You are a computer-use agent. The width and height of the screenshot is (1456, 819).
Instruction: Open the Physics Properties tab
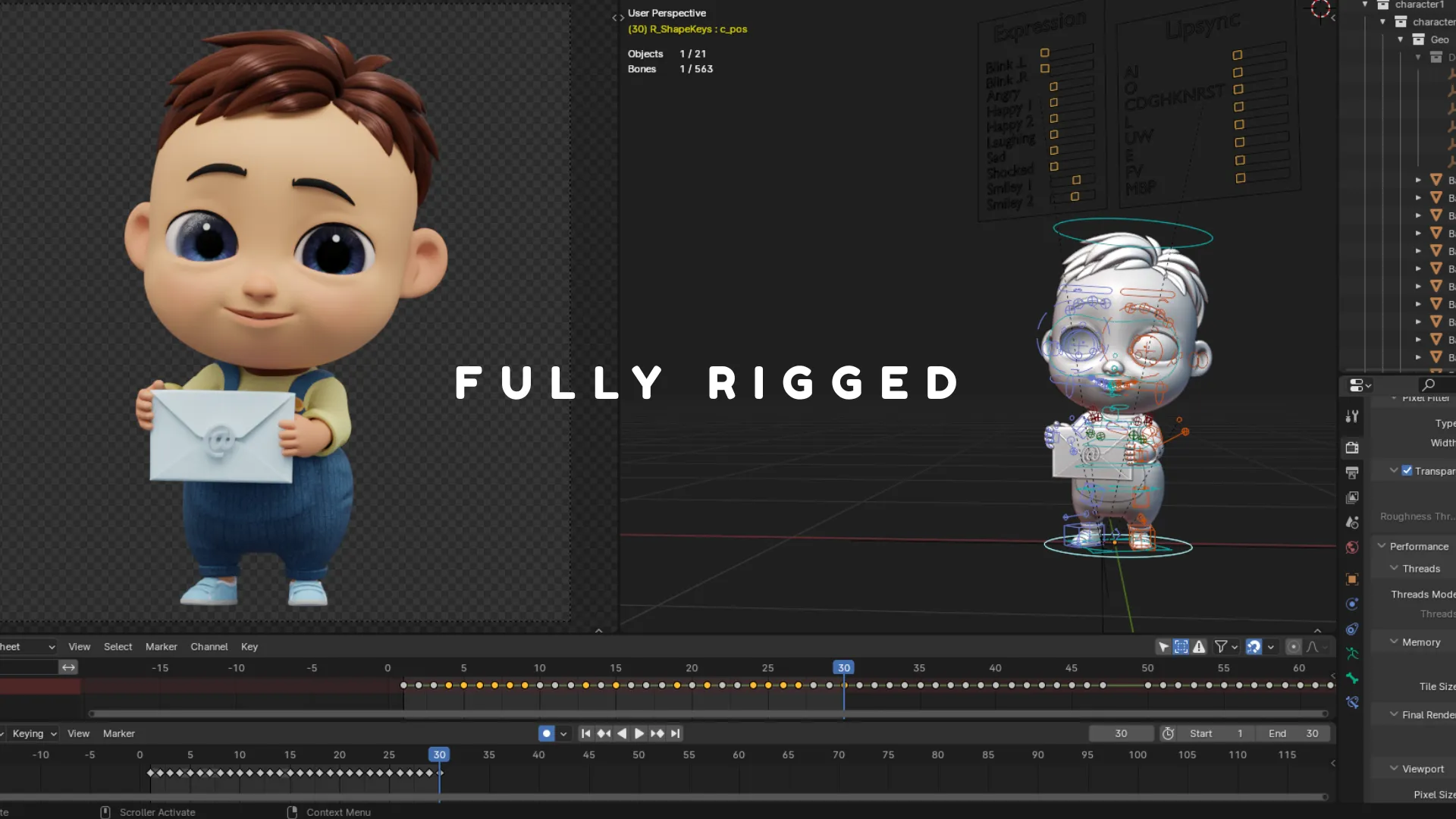point(1352,604)
